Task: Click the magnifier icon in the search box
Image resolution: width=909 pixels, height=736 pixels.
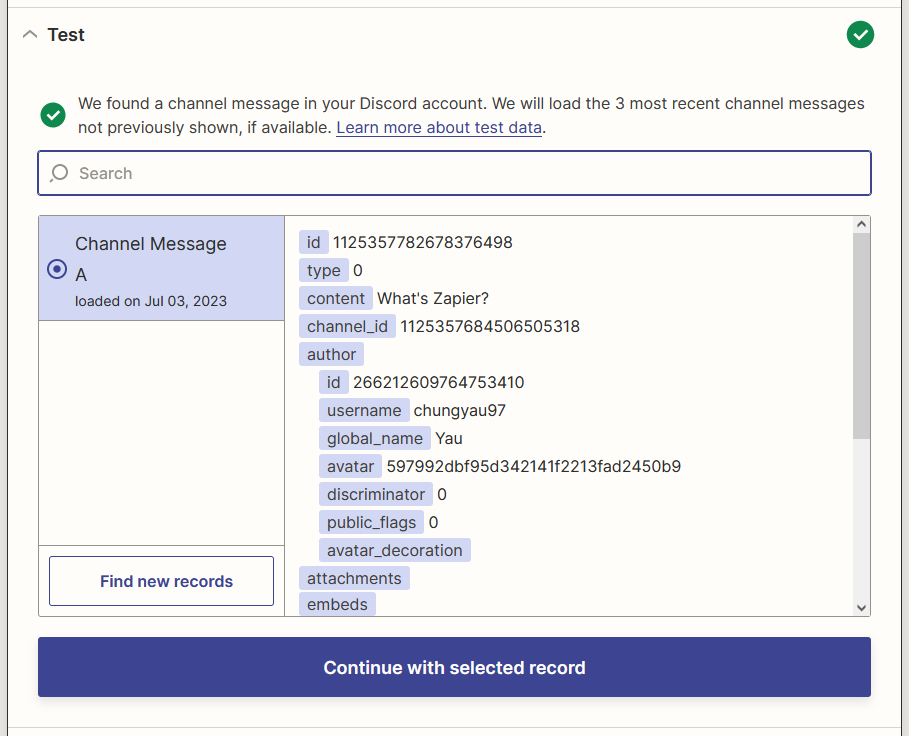Action: tap(60, 173)
